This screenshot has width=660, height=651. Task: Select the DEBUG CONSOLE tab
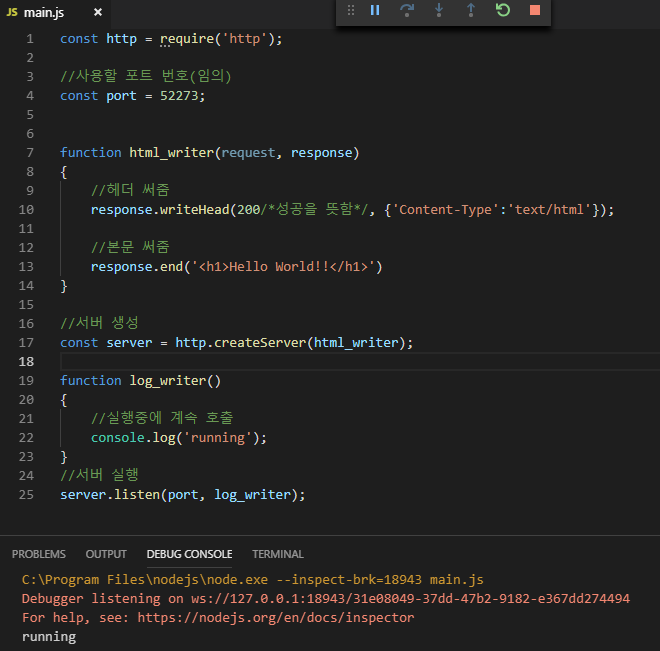[x=189, y=554]
